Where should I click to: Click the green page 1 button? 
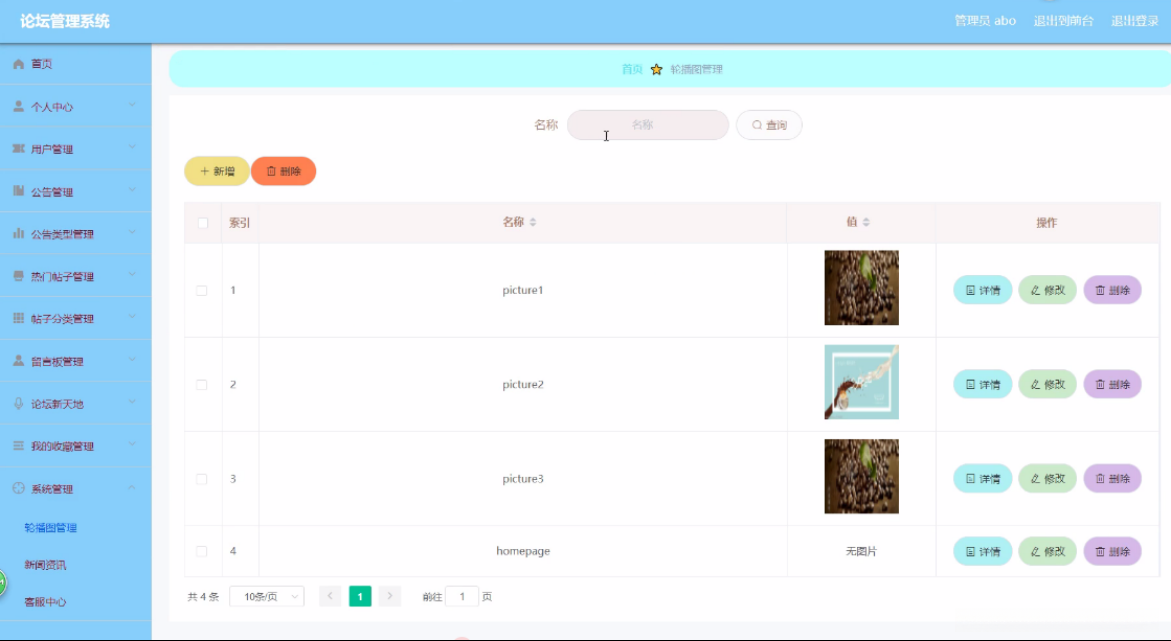click(360, 596)
